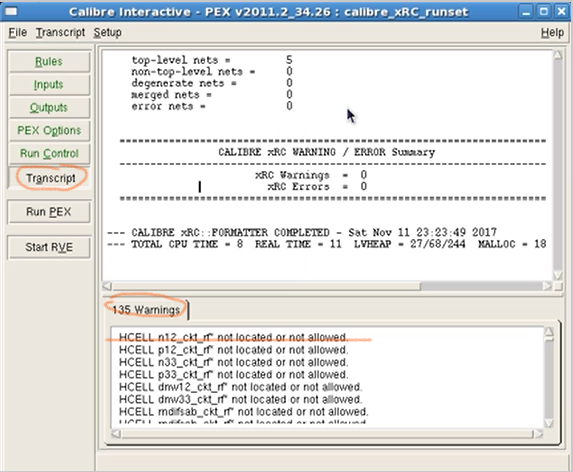Click 'merged nets' transcript line
The height and width of the screenshot is (472, 573).
click(212, 95)
